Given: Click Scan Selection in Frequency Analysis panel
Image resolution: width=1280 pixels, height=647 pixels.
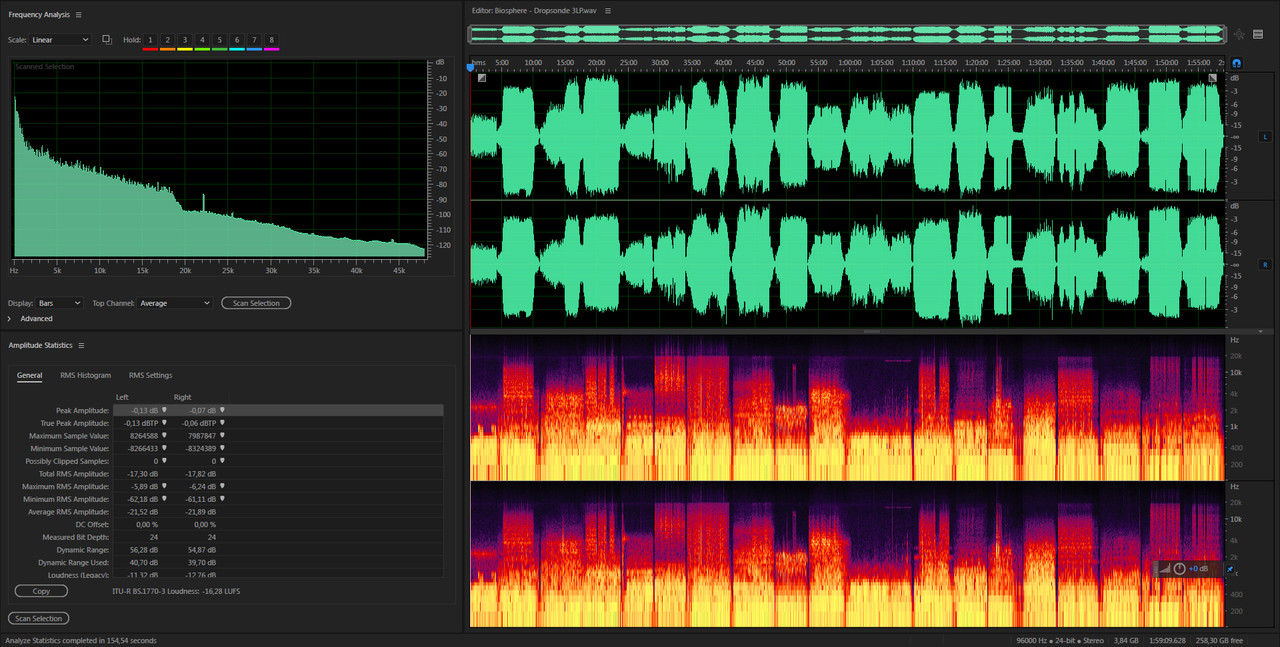Looking at the screenshot, I should coord(256,303).
